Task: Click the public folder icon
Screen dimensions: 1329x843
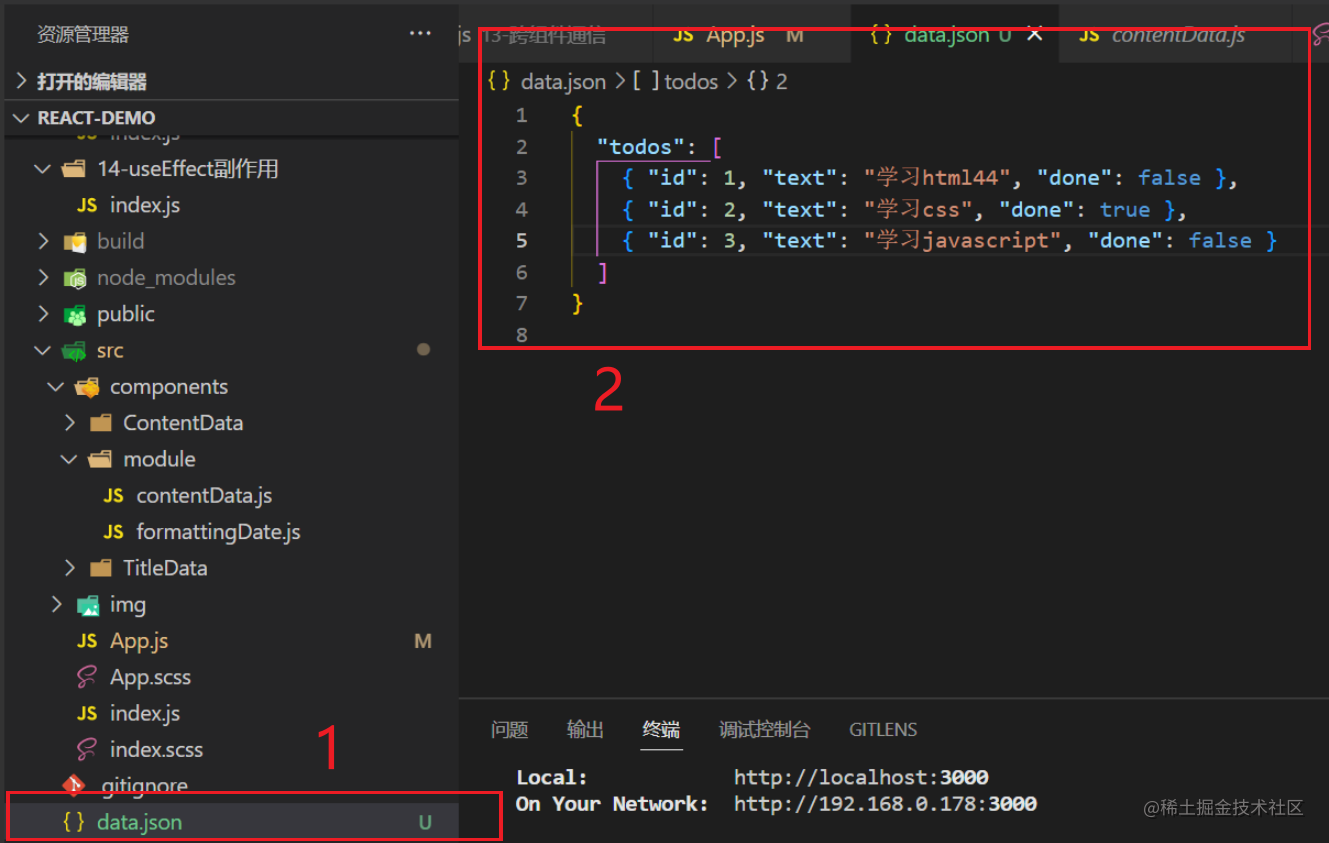Action: coord(75,314)
